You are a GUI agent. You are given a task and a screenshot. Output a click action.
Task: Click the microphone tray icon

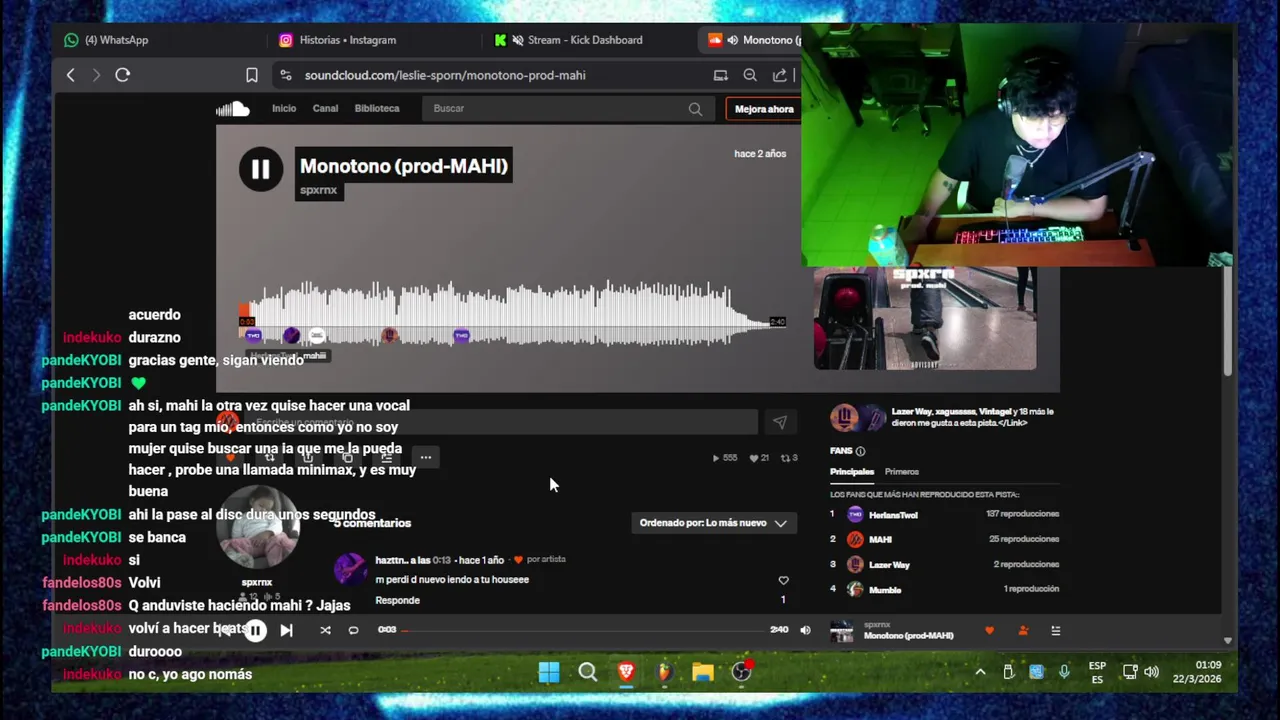(x=1064, y=672)
